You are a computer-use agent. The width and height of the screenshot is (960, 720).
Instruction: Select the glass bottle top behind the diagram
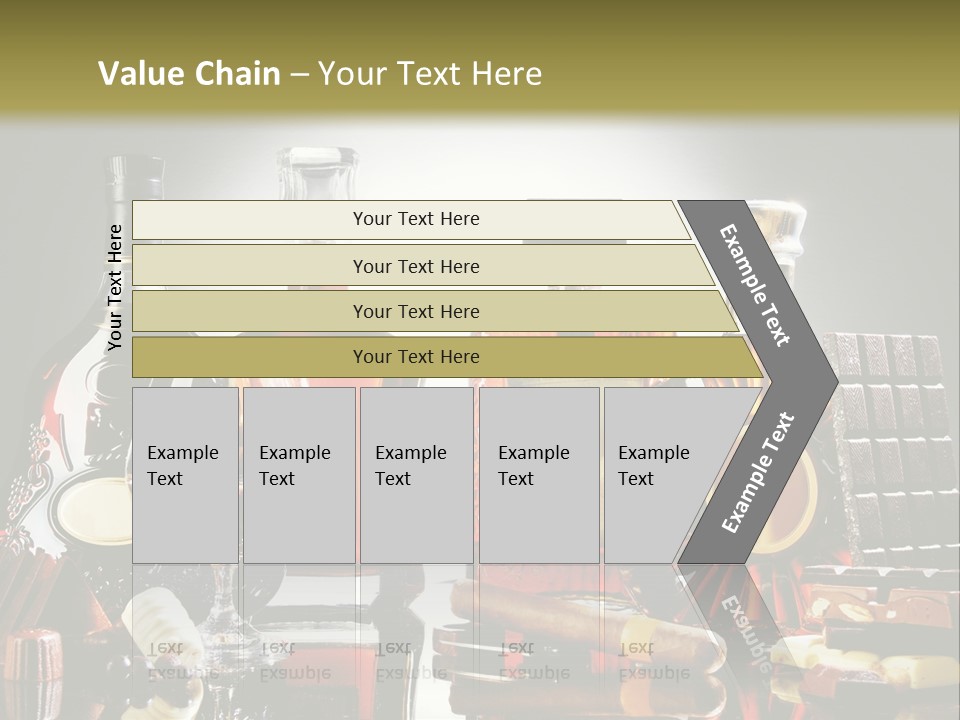pos(317,173)
